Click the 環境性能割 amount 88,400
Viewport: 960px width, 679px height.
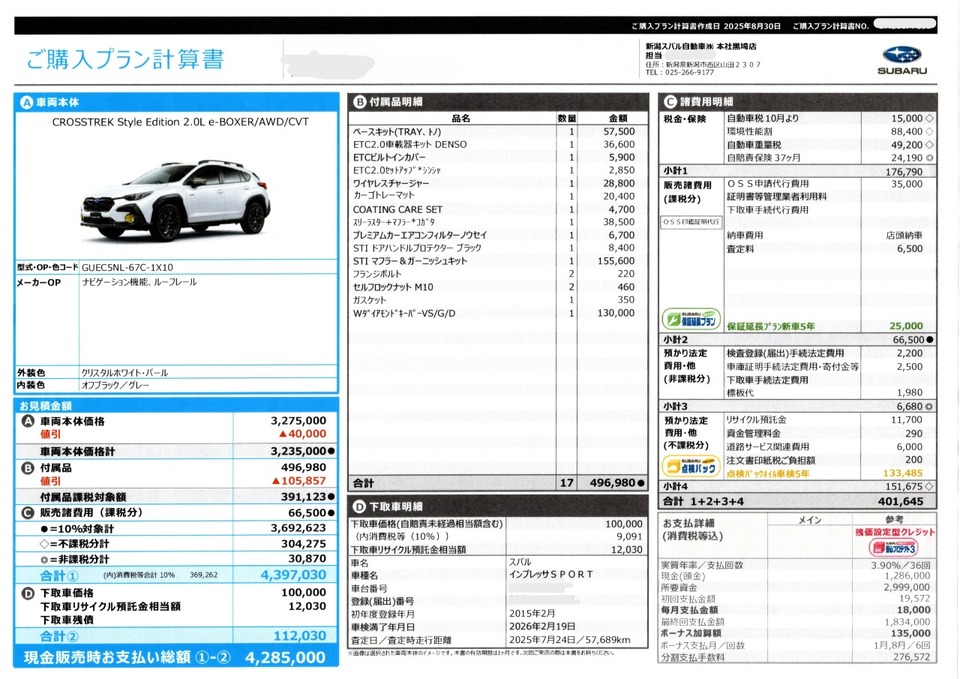[907, 131]
